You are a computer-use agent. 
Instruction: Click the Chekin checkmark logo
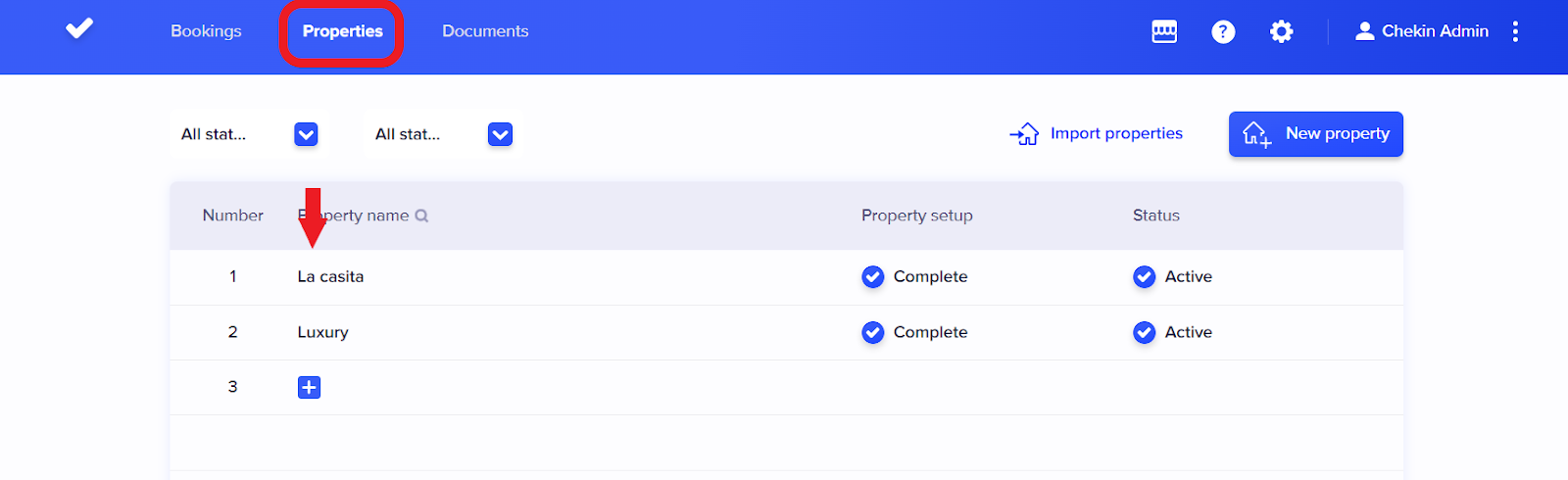[79, 29]
